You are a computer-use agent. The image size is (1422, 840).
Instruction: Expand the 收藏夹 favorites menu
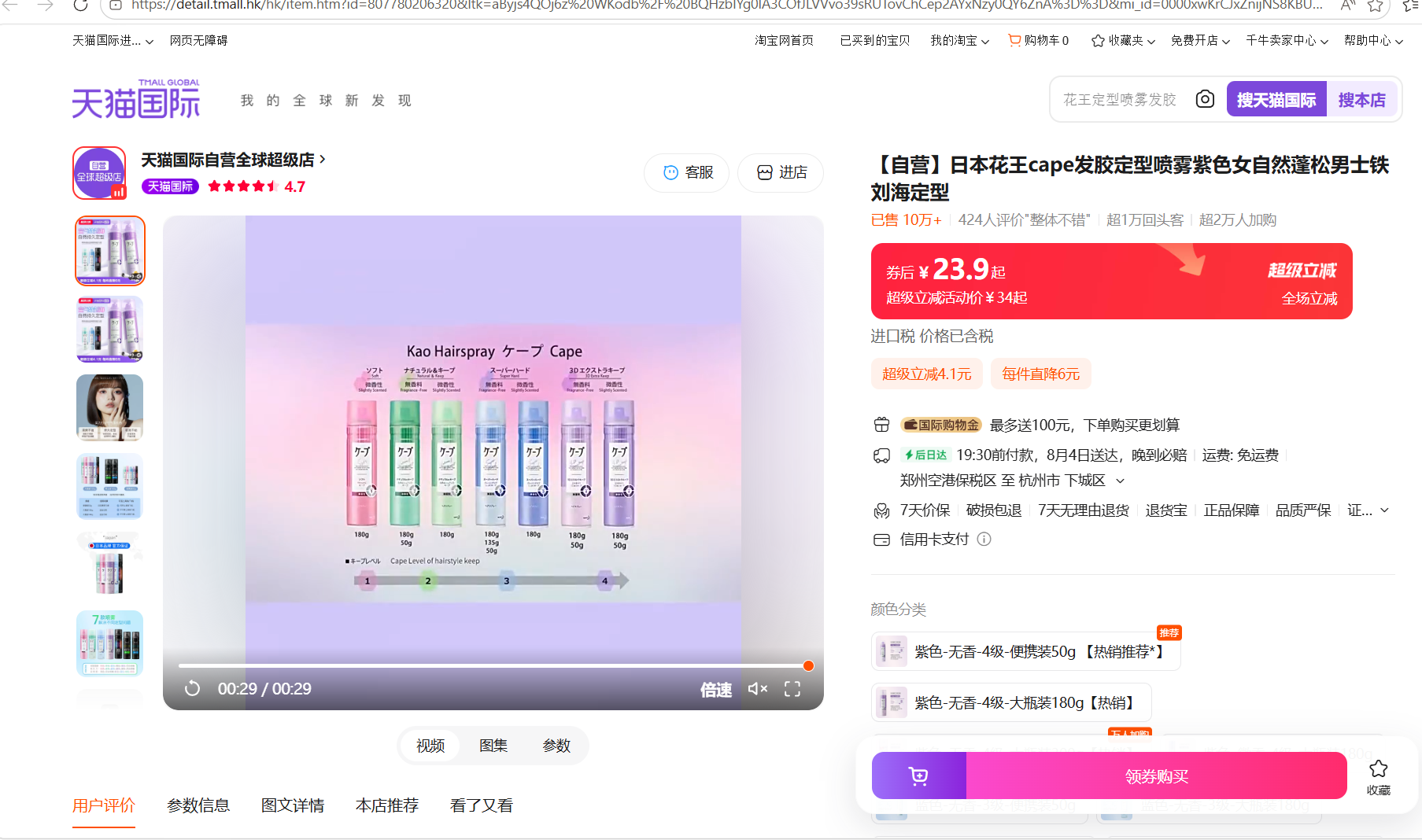[x=1123, y=40]
